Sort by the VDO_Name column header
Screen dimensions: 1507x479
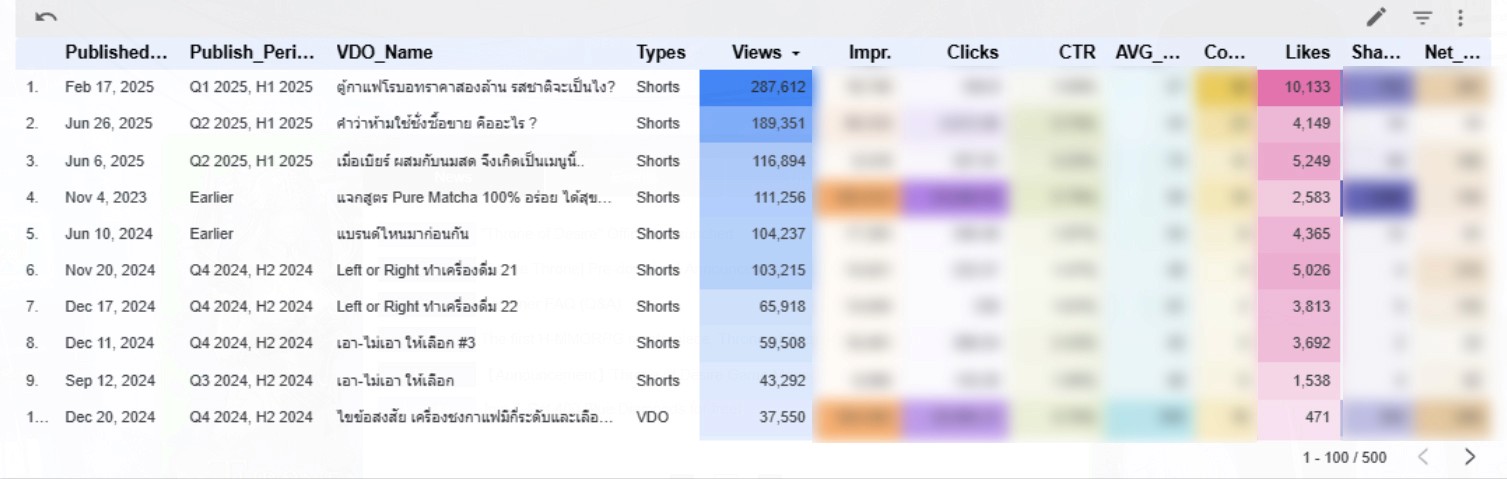(385, 52)
